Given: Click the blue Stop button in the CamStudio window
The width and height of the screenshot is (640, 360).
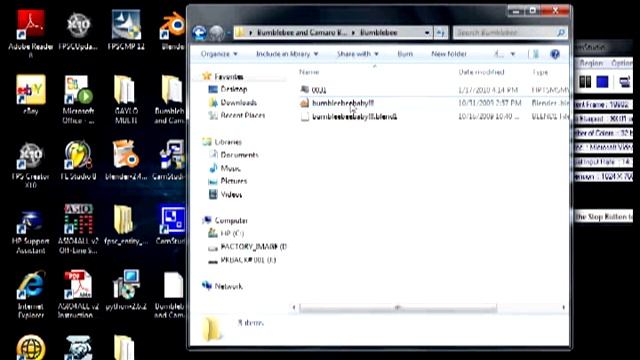Looking at the screenshot, I should (x=602, y=82).
